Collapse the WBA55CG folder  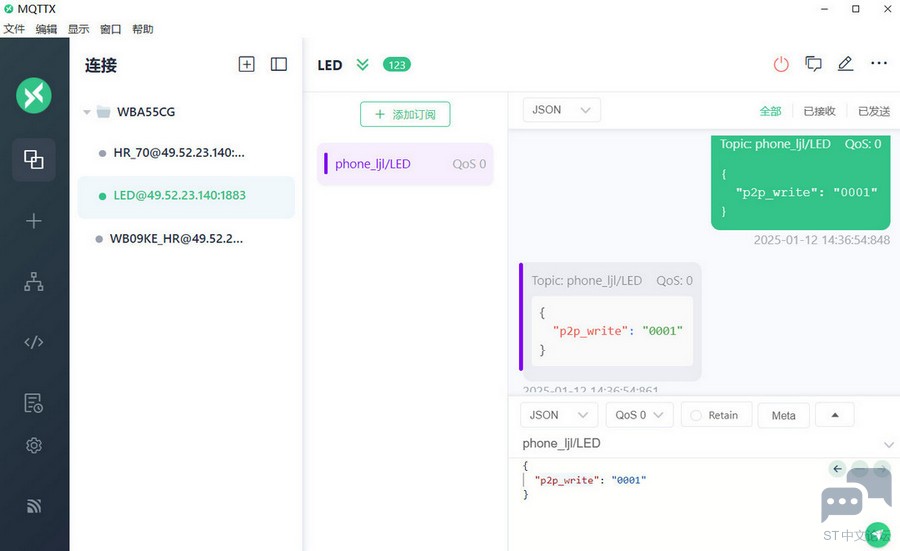(x=87, y=112)
